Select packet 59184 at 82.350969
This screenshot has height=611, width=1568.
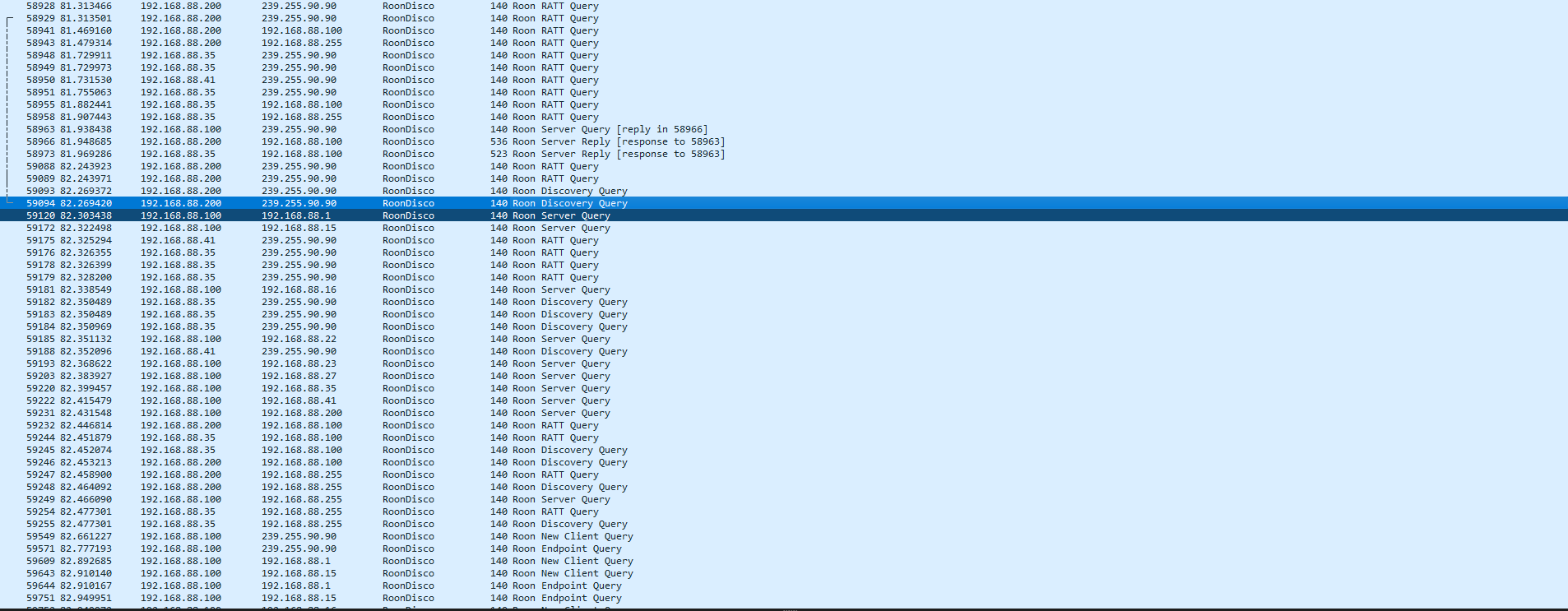[x=784, y=326]
